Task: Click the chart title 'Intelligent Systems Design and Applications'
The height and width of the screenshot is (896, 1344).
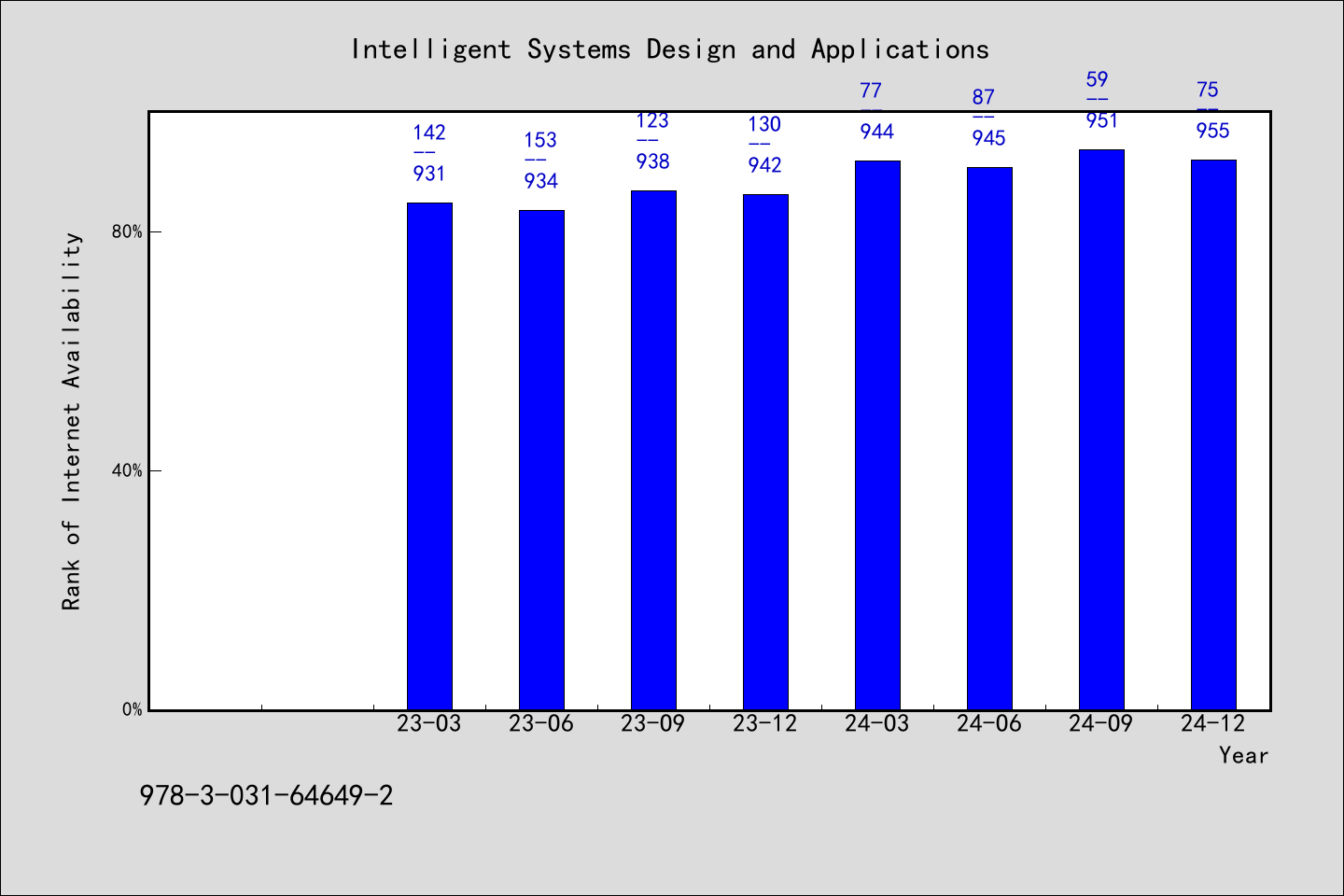Action: [669, 49]
